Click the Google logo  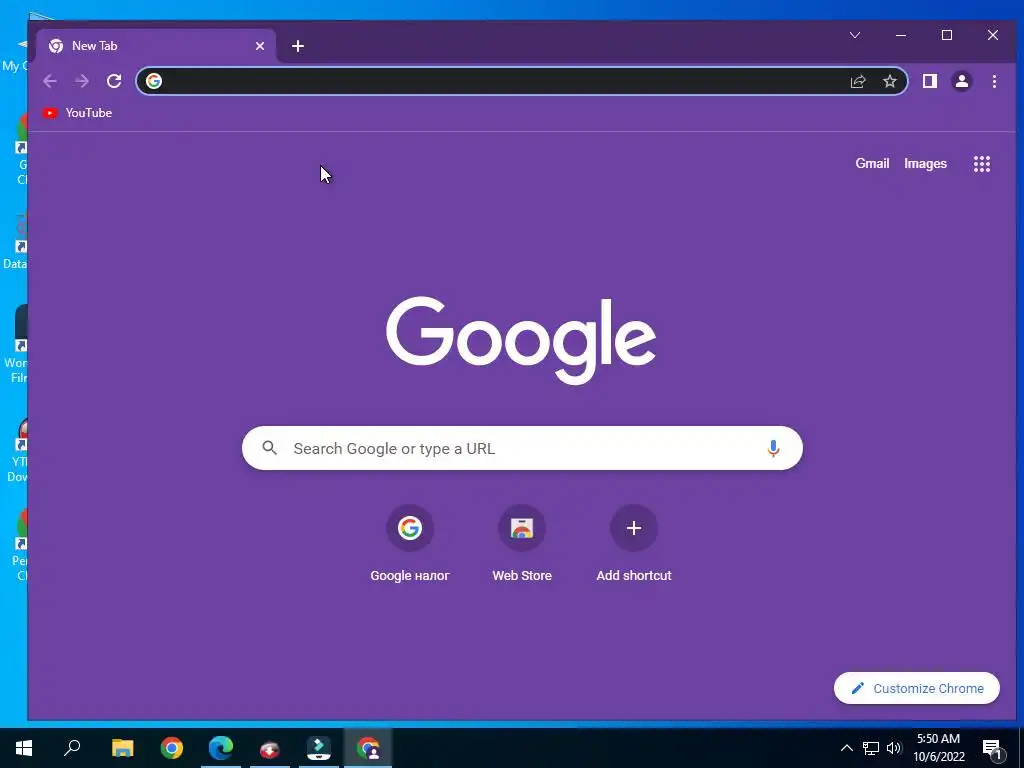[520, 340]
